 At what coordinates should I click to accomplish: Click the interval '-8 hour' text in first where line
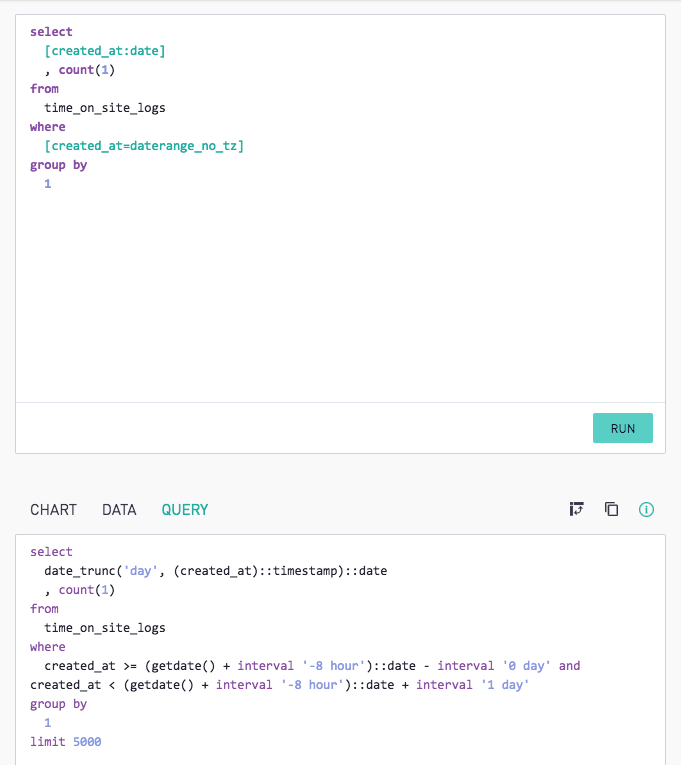pos(301,666)
